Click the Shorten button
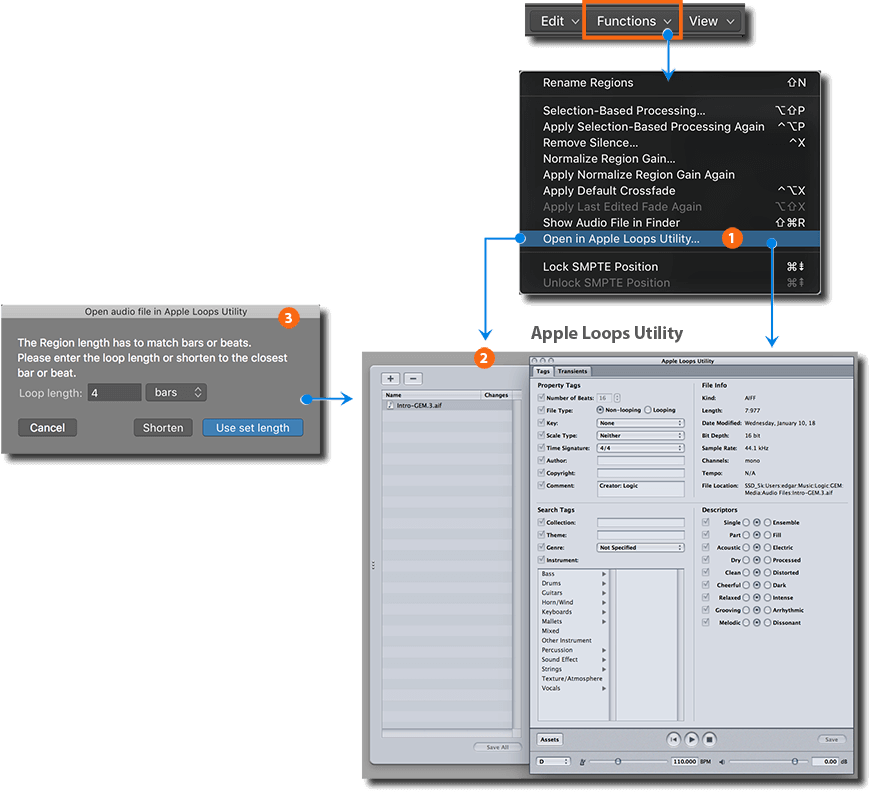 163,428
